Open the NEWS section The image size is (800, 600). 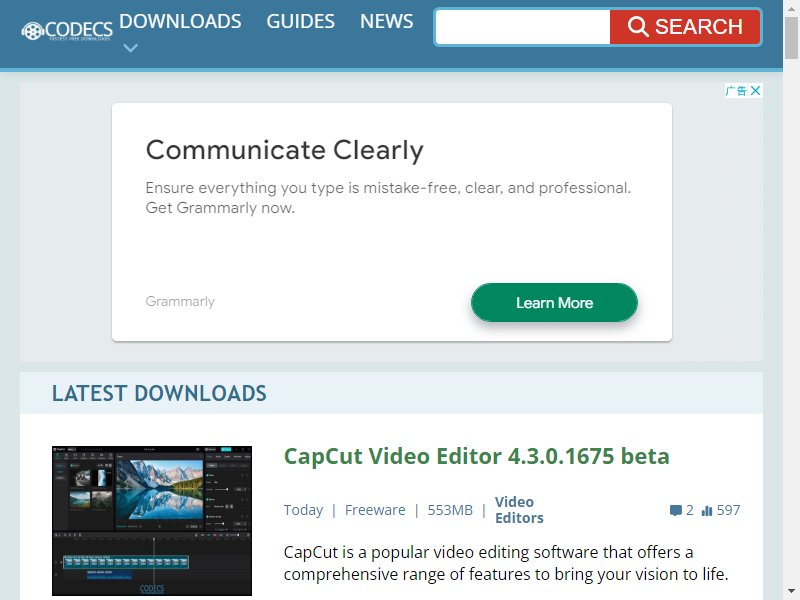(x=387, y=21)
